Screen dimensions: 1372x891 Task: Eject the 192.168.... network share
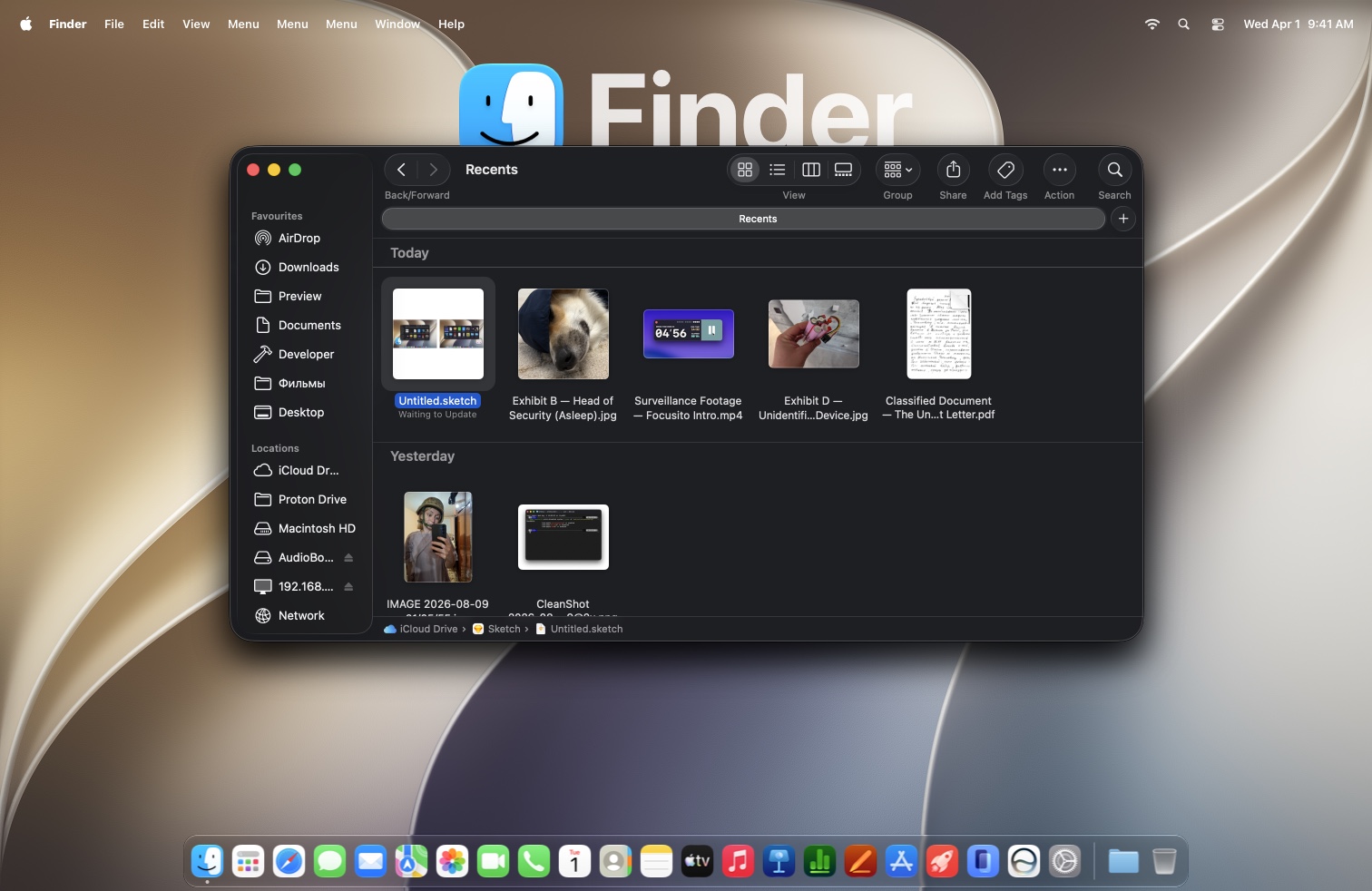pos(348,586)
